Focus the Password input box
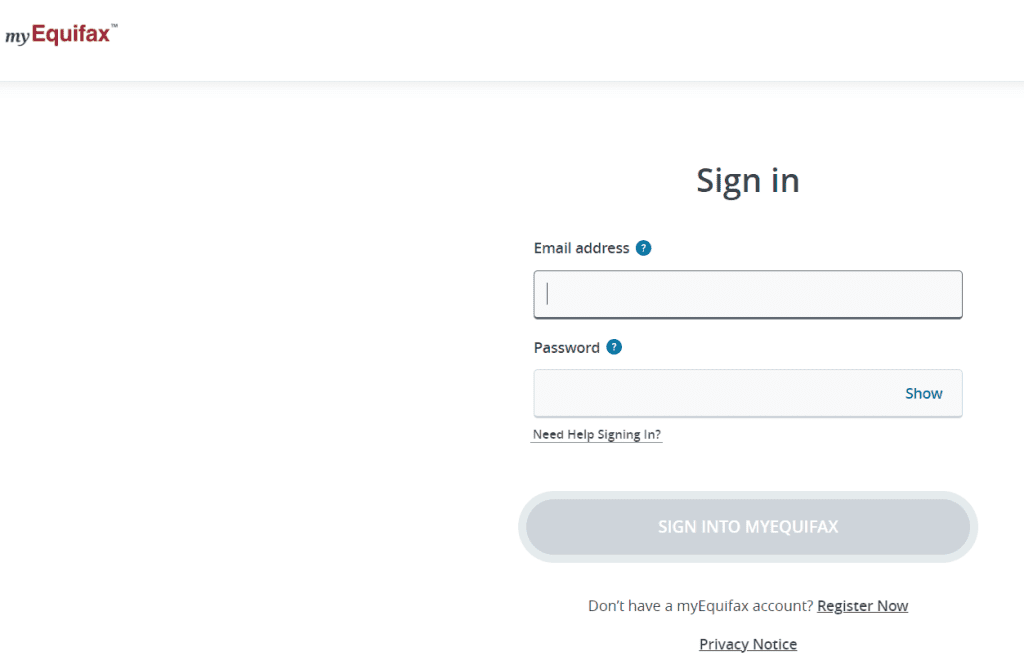Image resolution: width=1024 pixels, height=665 pixels. [x=700, y=393]
